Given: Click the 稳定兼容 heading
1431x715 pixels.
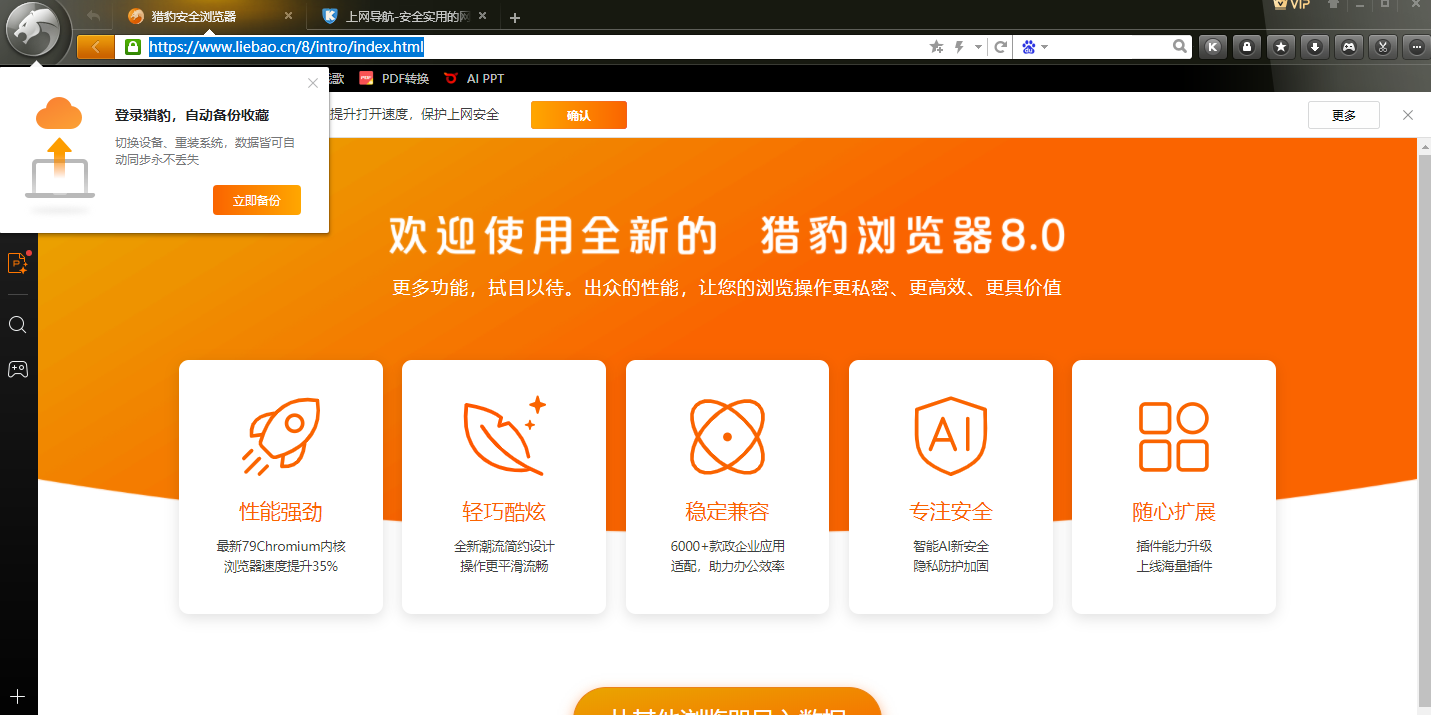Looking at the screenshot, I should pos(727,512).
